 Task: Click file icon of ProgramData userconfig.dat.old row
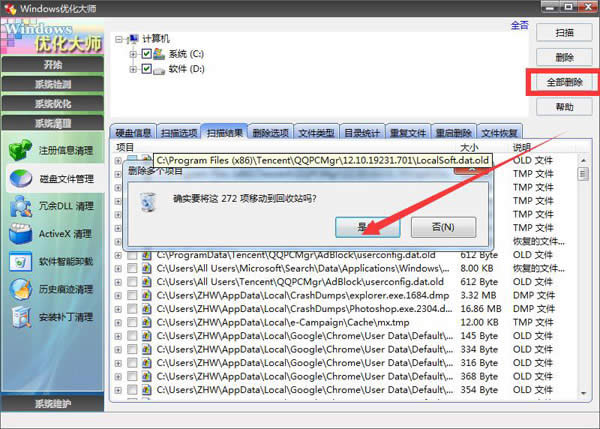(x=146, y=255)
